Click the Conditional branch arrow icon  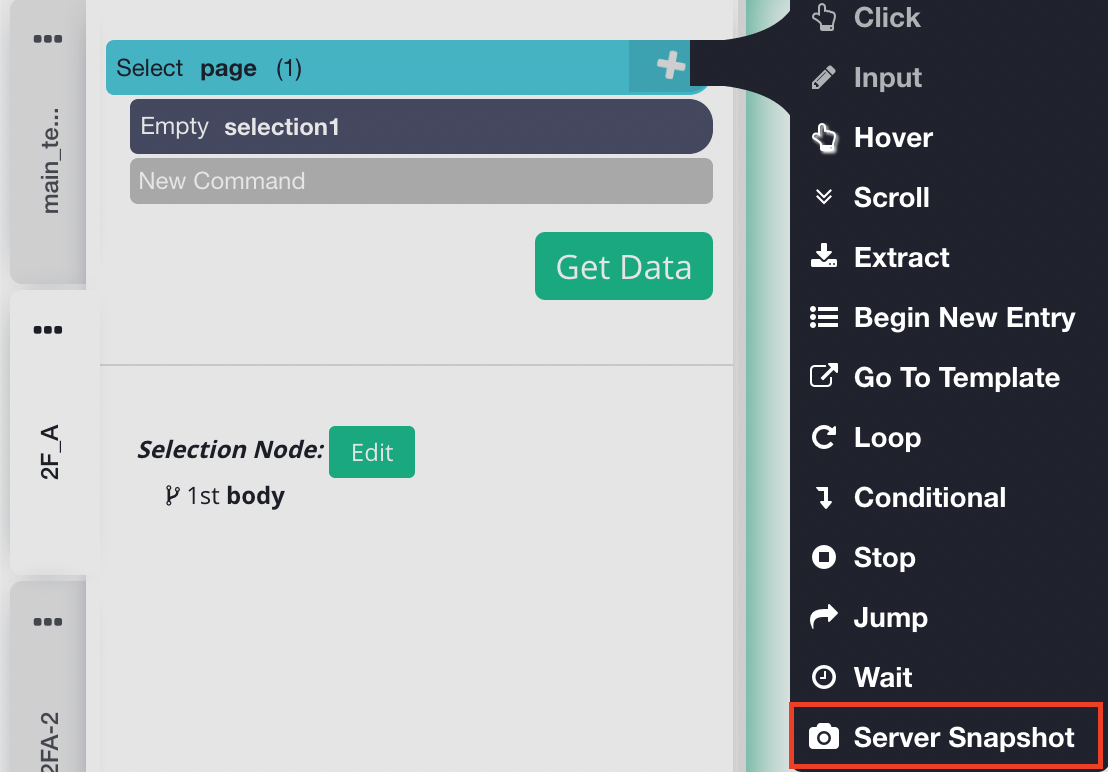pyautogui.click(x=824, y=498)
